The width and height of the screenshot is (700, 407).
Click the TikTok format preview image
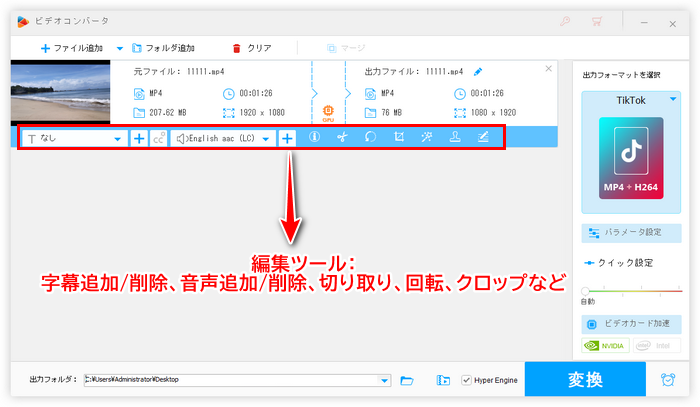tap(631, 158)
